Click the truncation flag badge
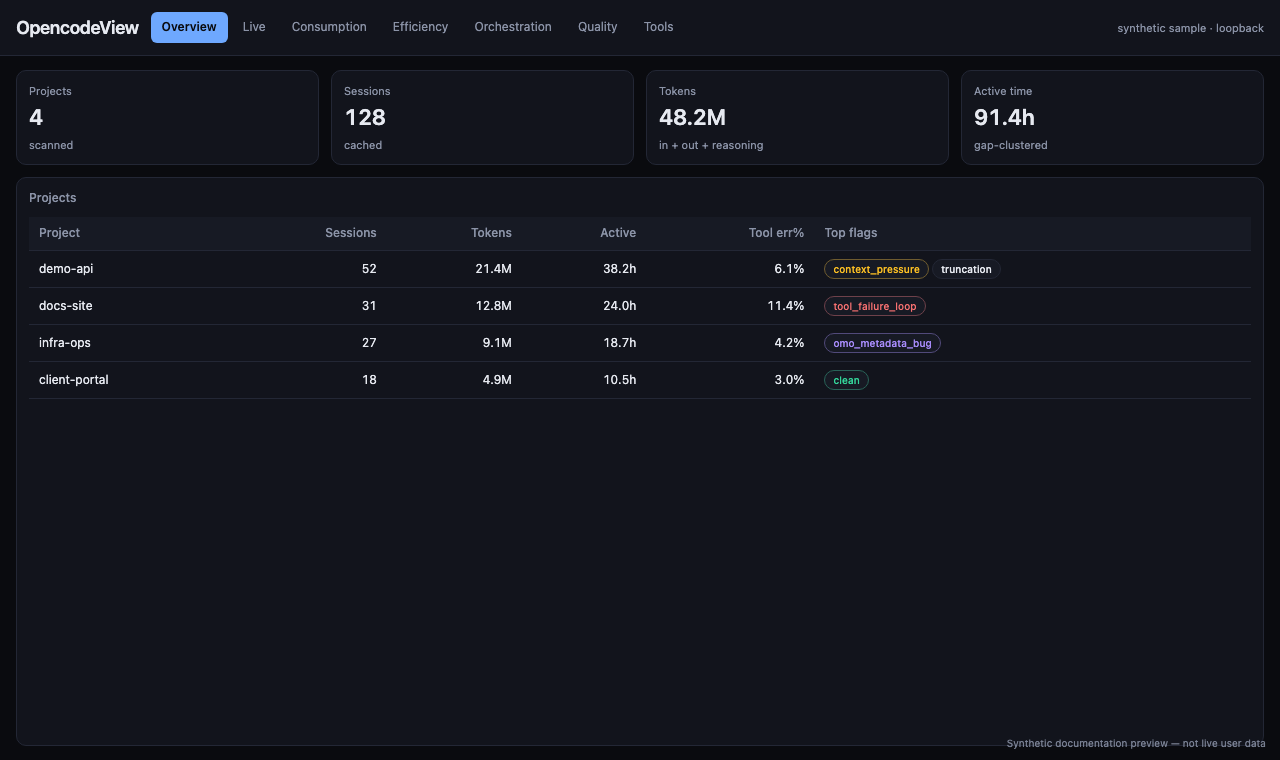Screen dimensions: 1280x760 coord(966,269)
